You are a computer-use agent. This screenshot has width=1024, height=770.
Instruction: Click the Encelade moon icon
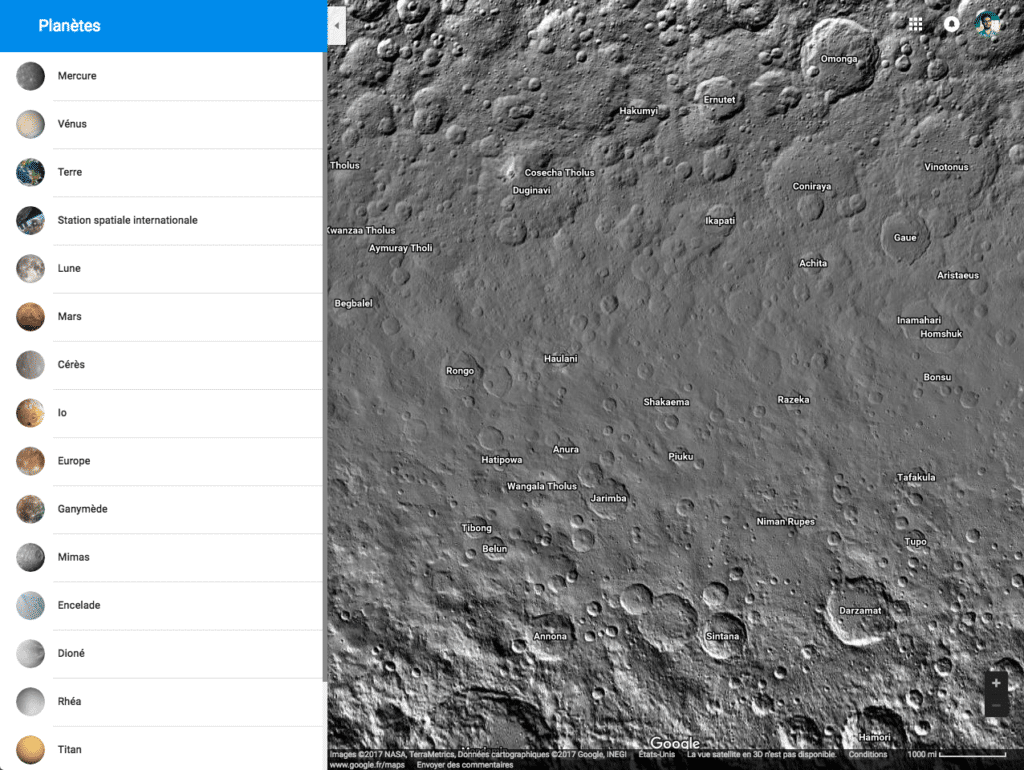29,605
